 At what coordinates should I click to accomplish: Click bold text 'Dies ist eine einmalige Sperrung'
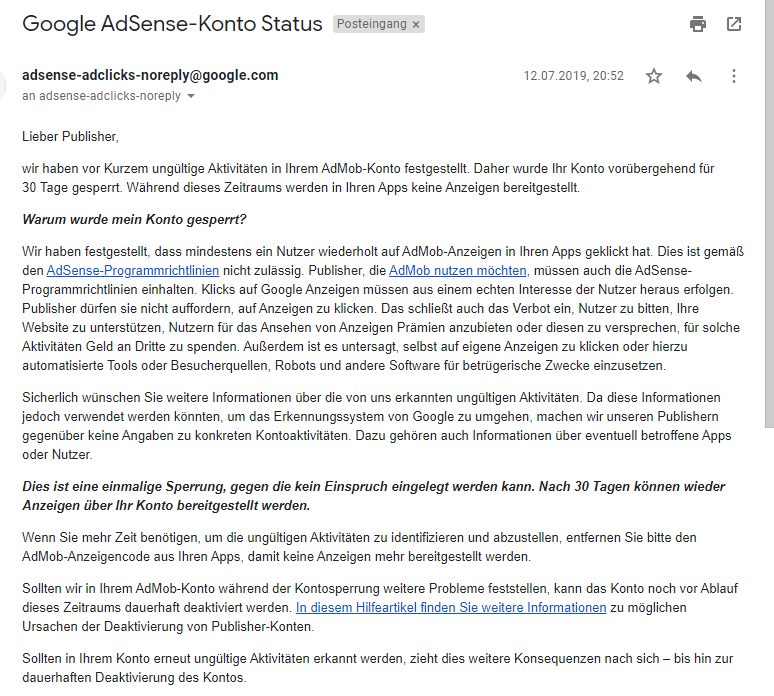click(x=124, y=486)
